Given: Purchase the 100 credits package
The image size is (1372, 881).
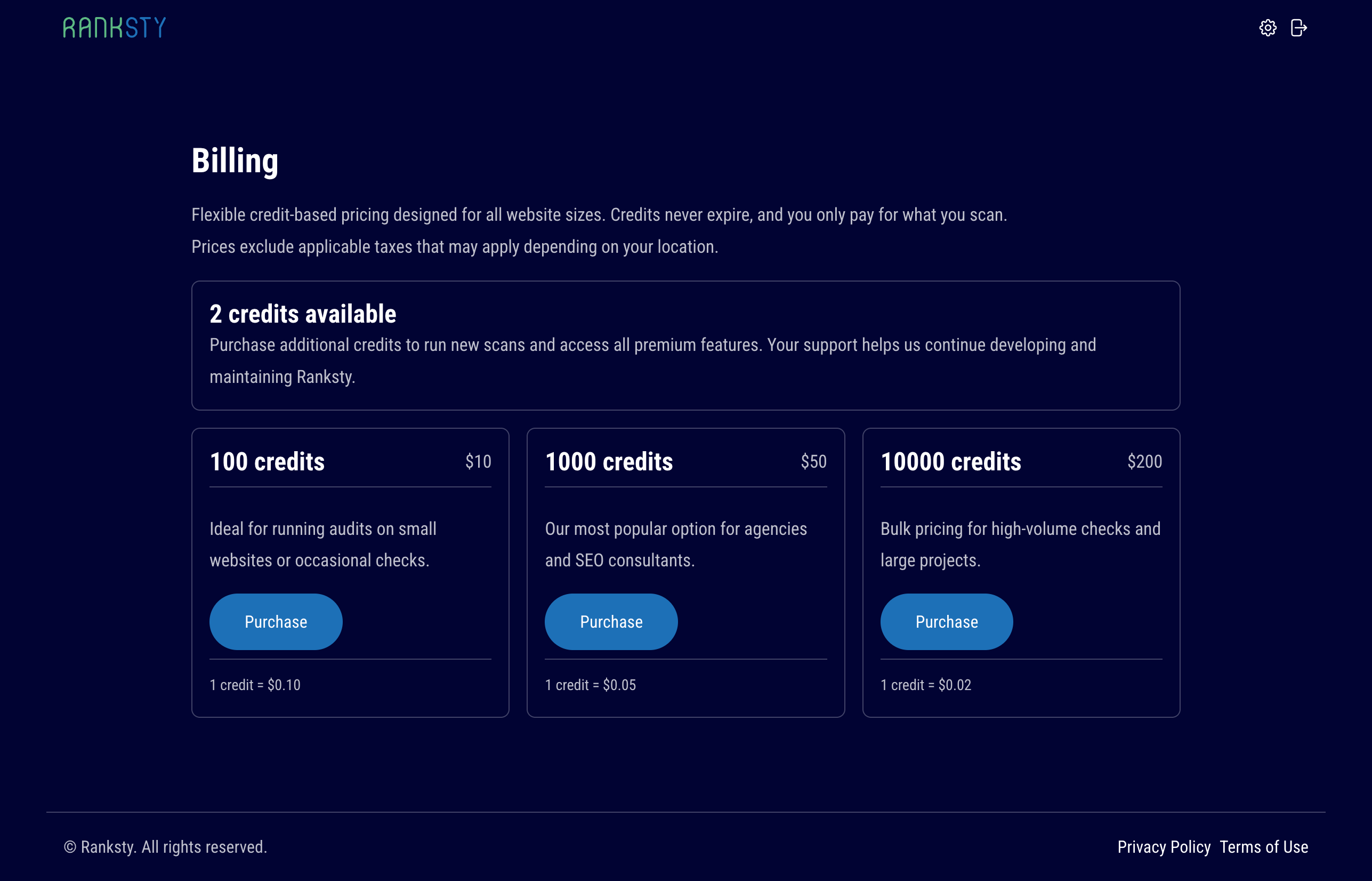Looking at the screenshot, I should click(x=276, y=621).
